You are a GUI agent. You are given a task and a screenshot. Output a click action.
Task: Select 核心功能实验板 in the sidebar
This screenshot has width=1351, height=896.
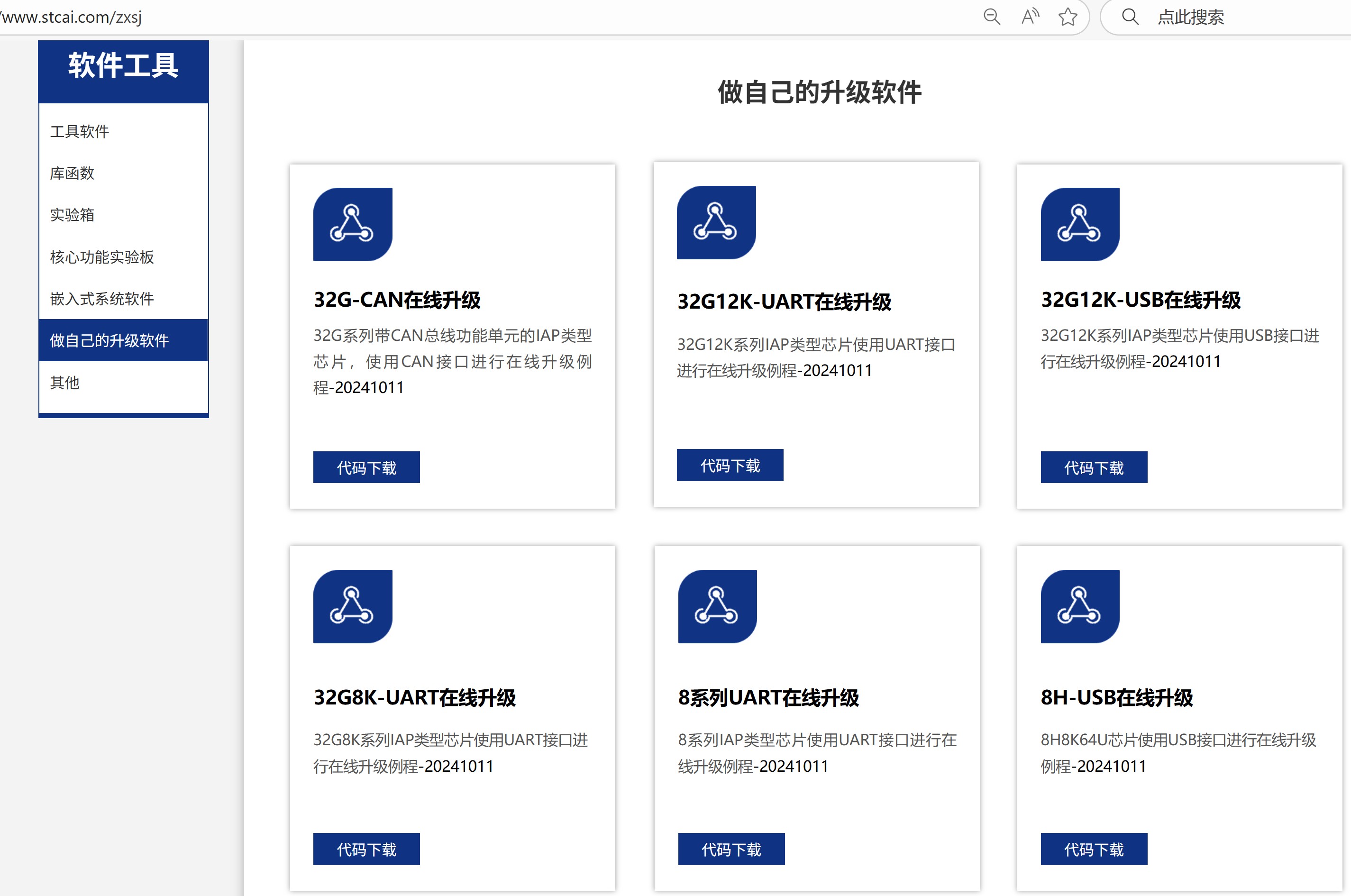pyautogui.click(x=103, y=256)
